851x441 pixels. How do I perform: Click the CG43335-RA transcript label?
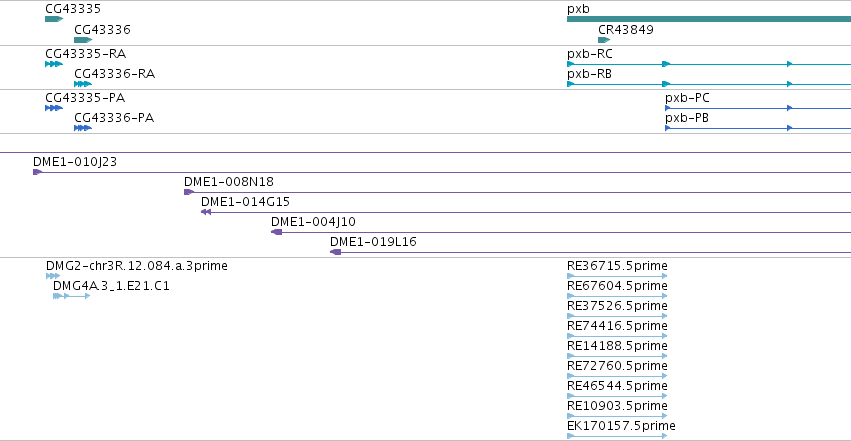pos(85,54)
